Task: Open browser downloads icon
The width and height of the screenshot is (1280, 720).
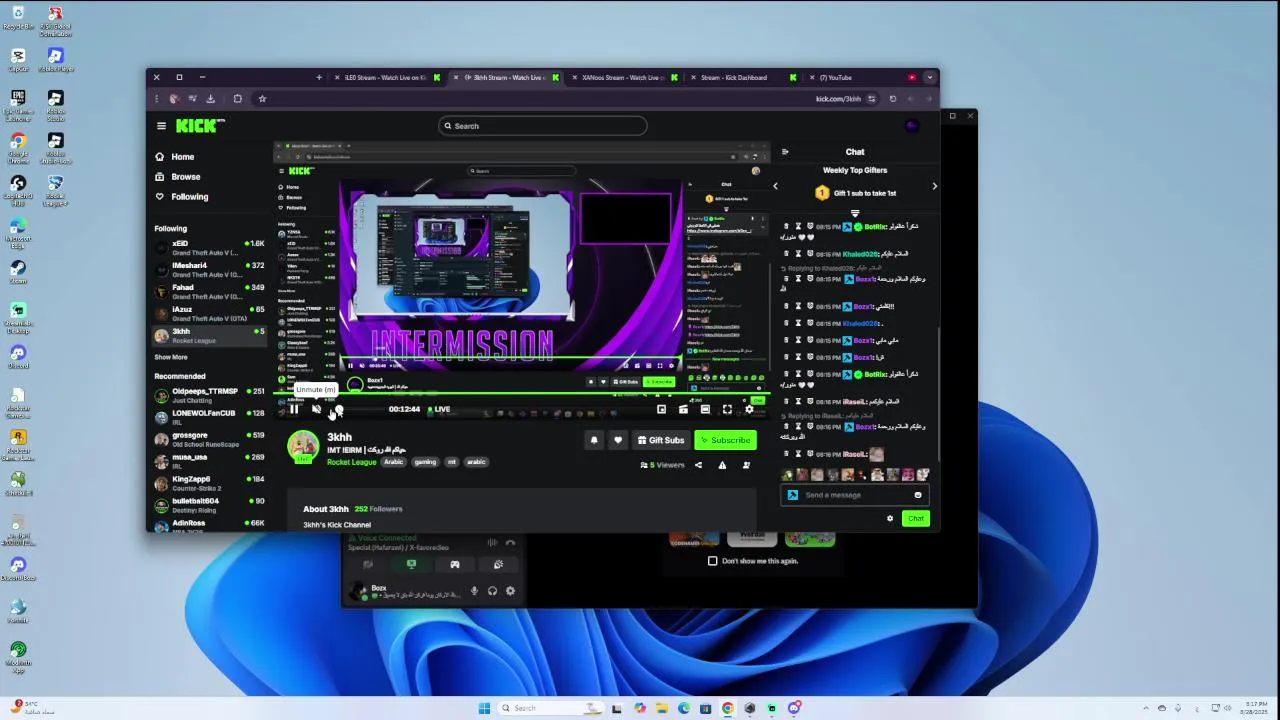Action: pyautogui.click(x=210, y=99)
